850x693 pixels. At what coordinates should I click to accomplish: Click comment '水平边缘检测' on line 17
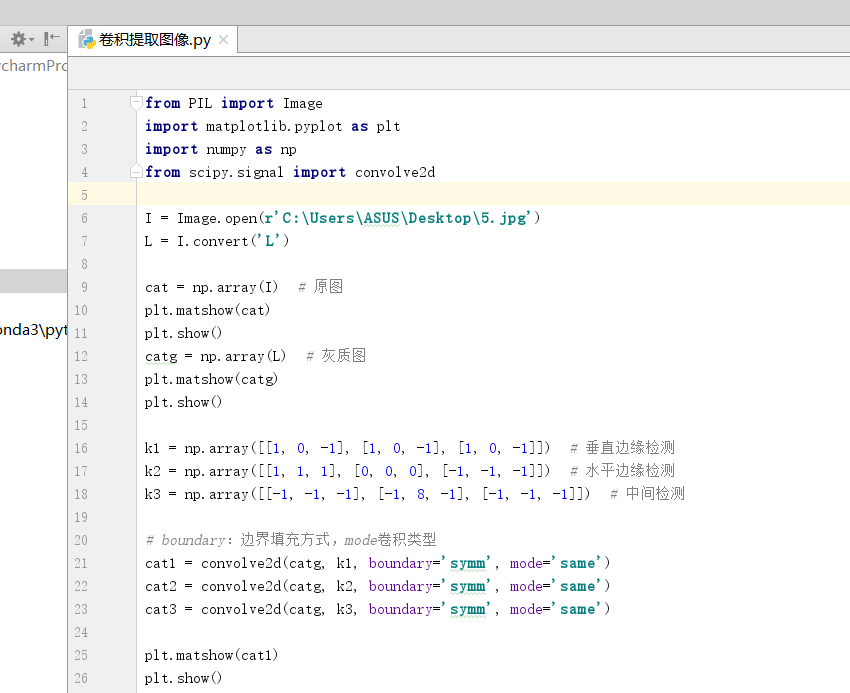pyautogui.click(x=630, y=470)
